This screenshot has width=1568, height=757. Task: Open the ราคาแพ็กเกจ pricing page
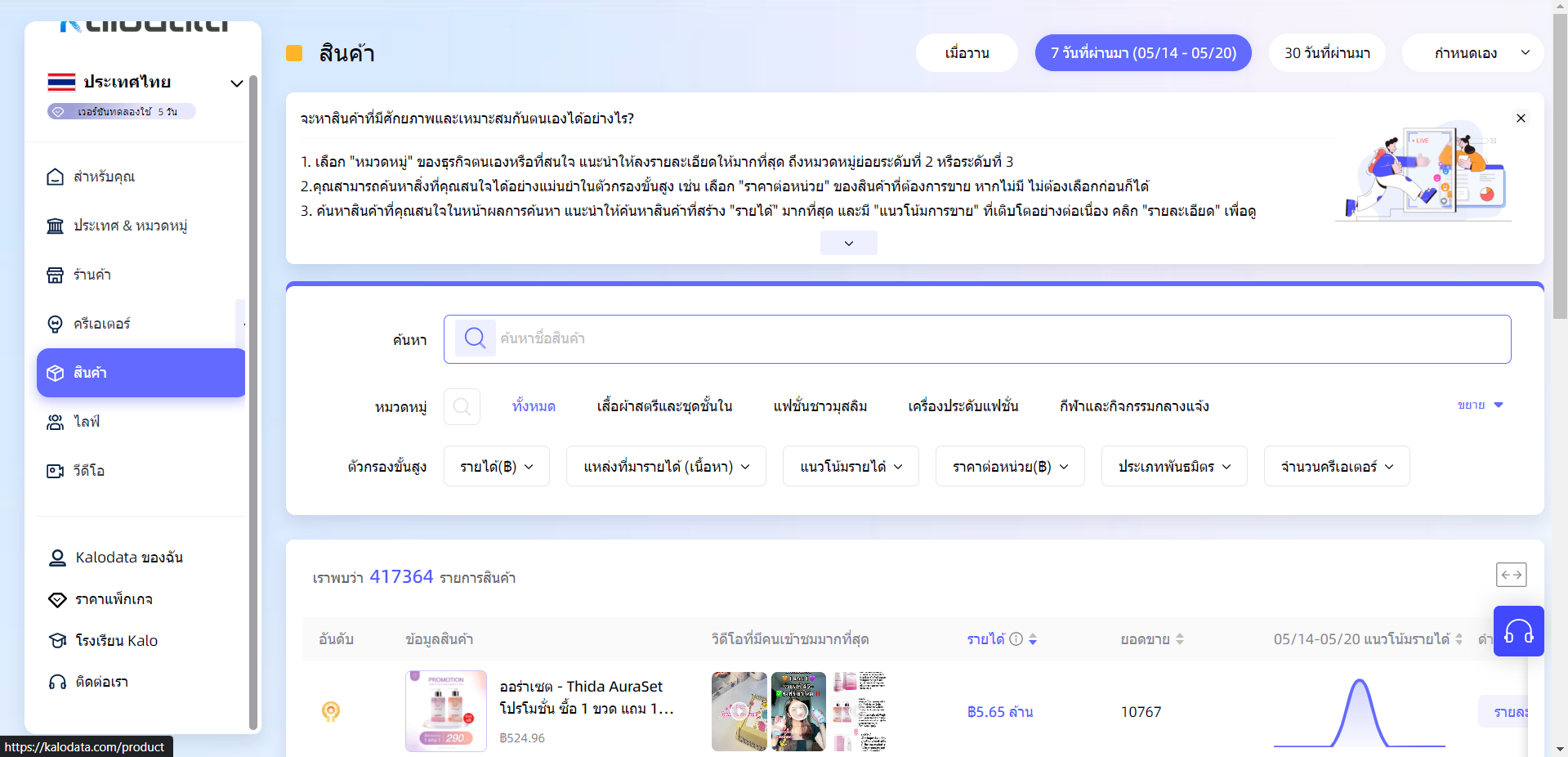(114, 599)
